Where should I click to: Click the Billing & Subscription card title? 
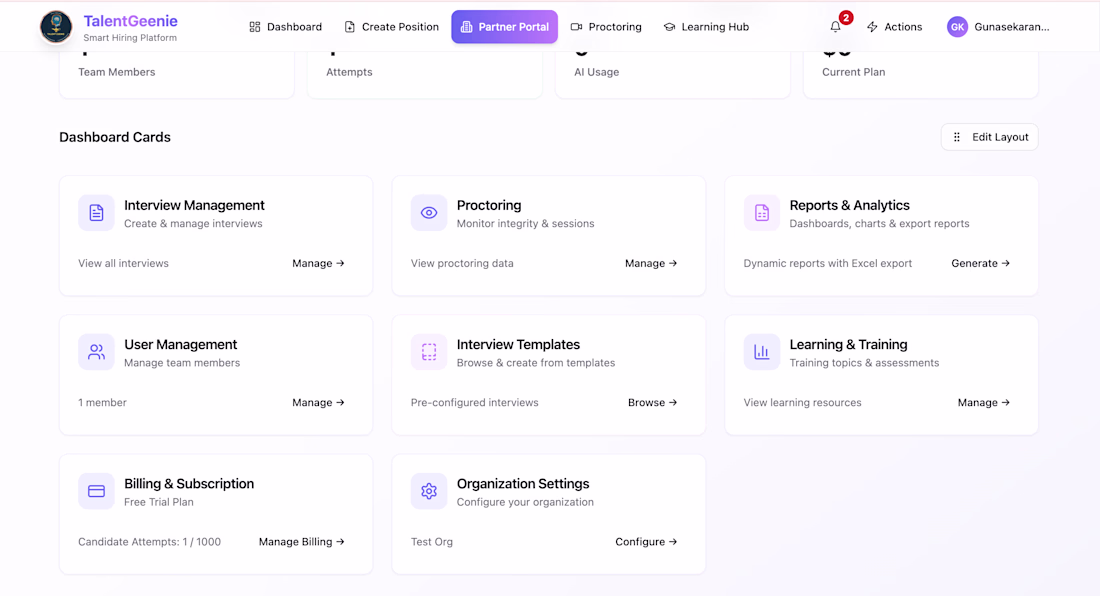[189, 483]
